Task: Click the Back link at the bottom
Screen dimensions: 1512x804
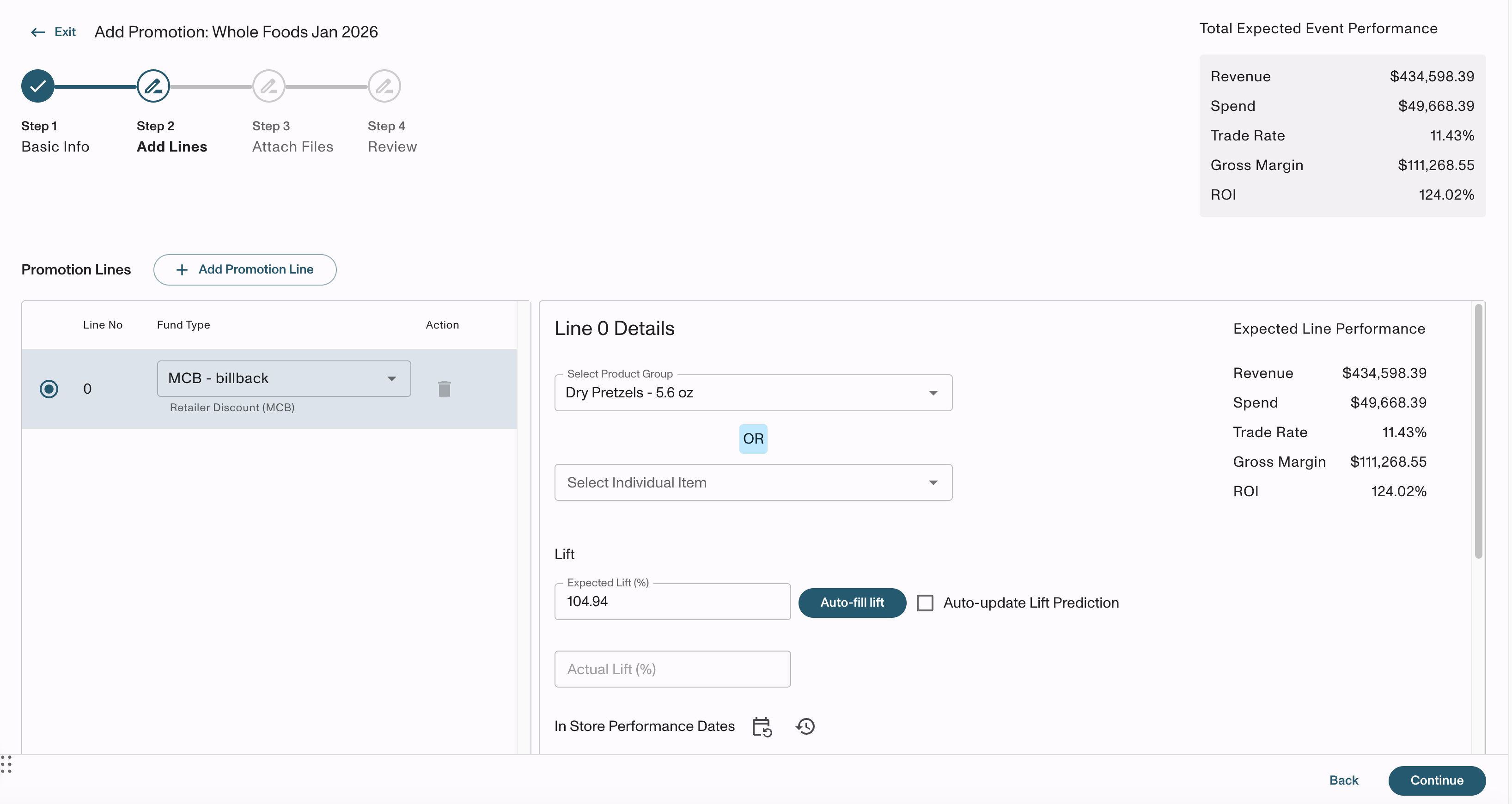Action: (1343, 780)
